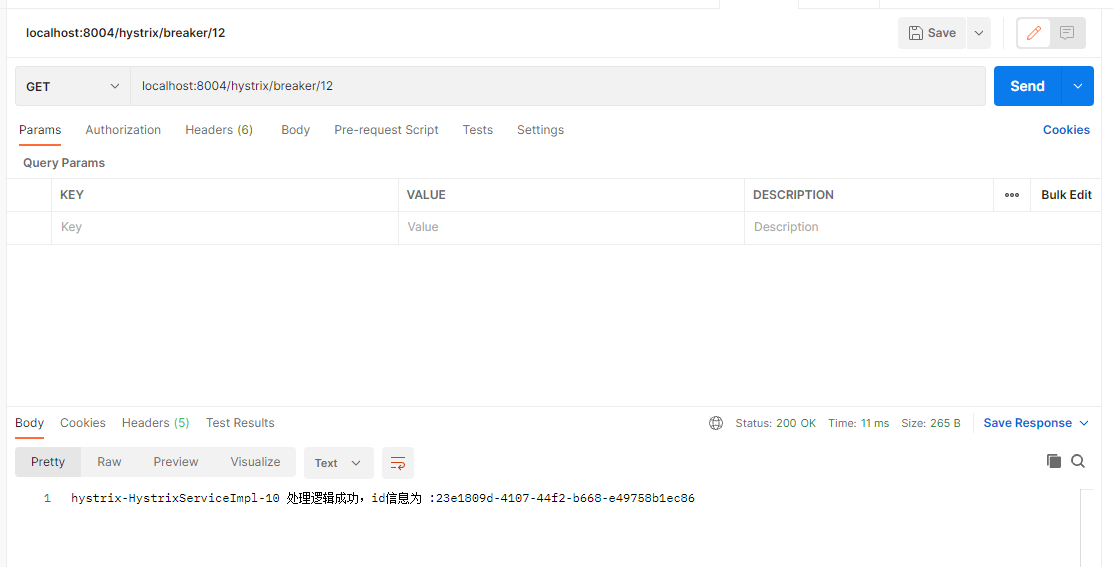Select the Visualize view

[255, 462]
